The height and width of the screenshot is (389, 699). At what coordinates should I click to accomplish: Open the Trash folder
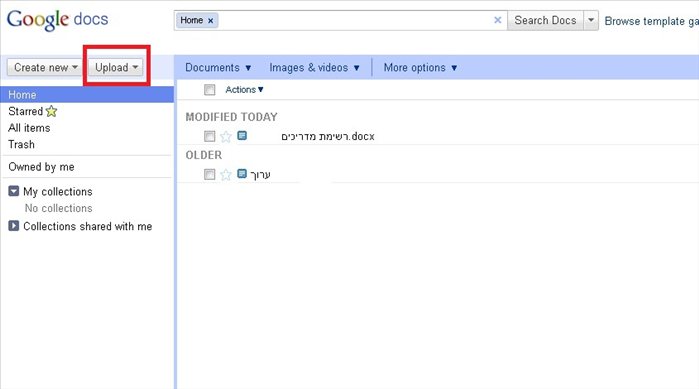[x=21, y=144]
